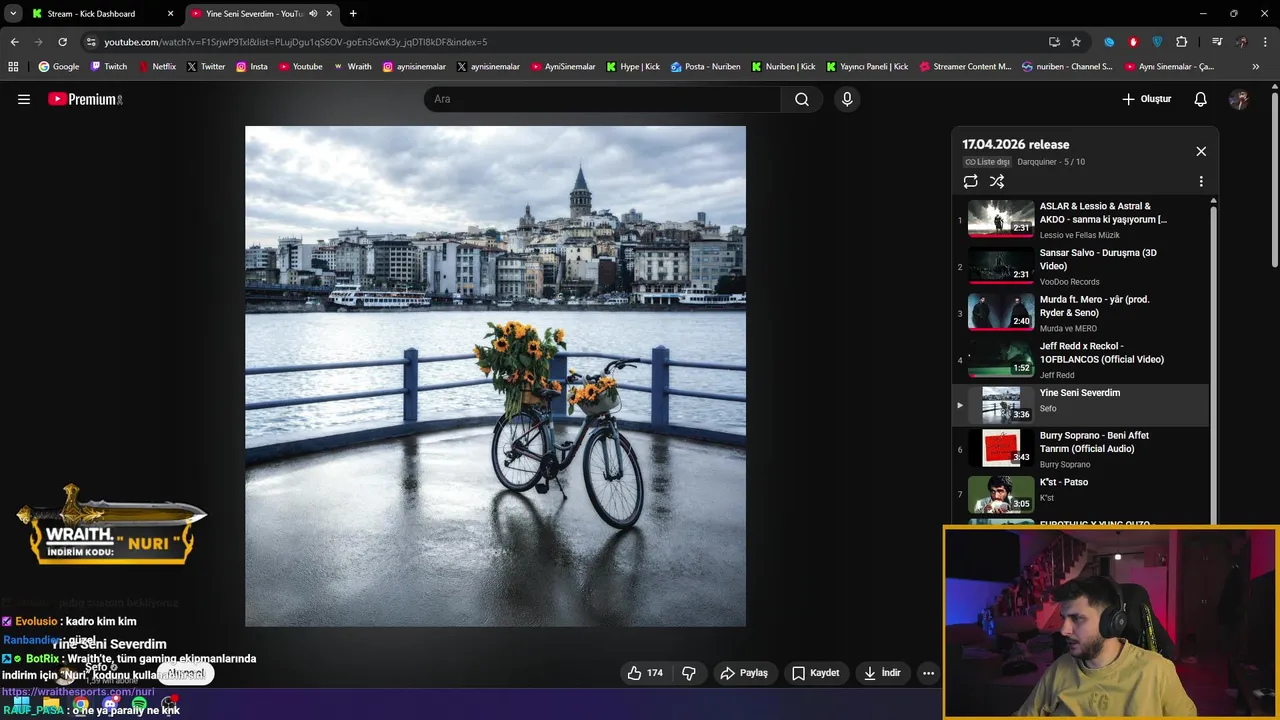Viewport: 1280px width, 720px height.
Task: Open the browser extensions puzzle icon
Action: (1182, 42)
